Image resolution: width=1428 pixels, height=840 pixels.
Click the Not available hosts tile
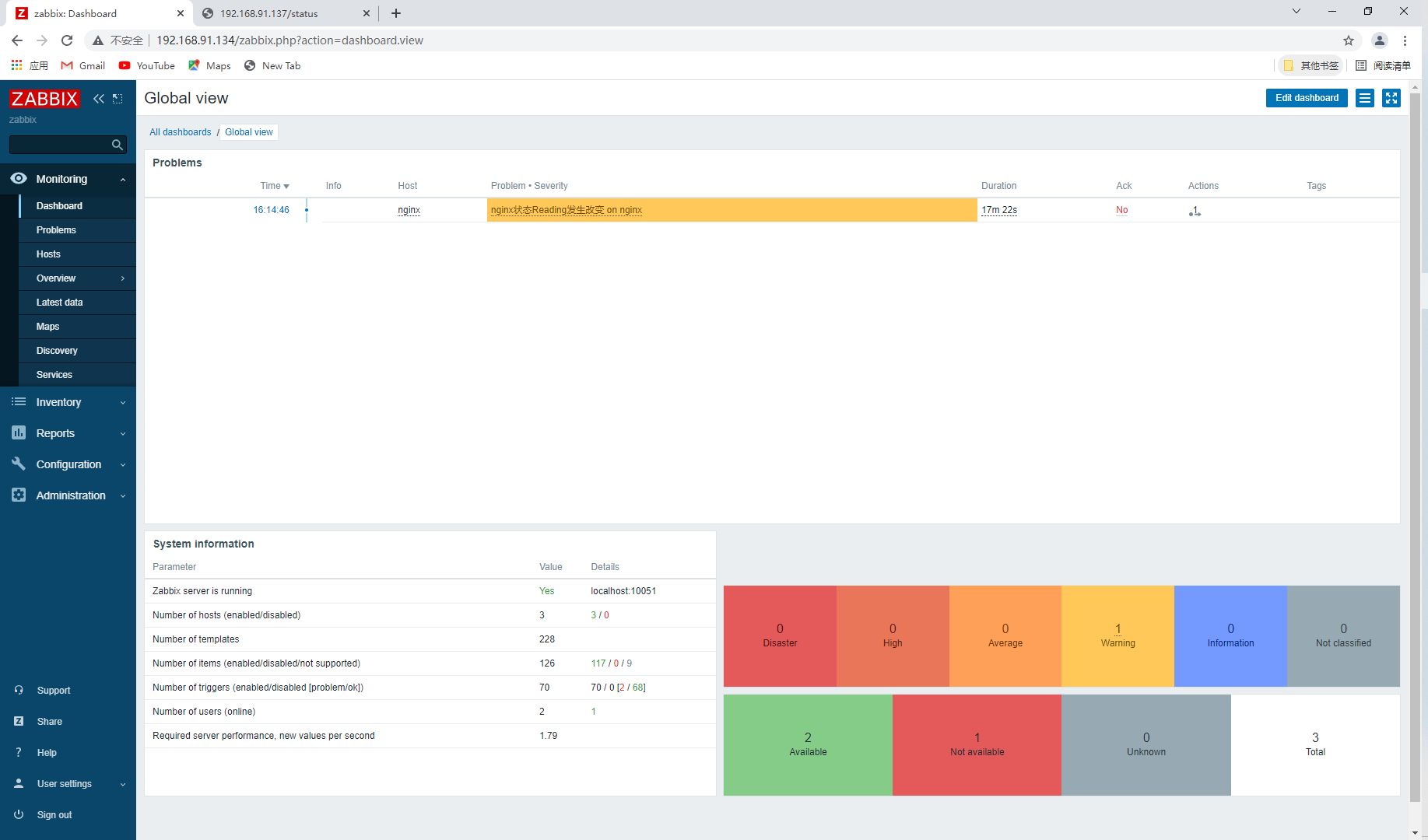[977, 745]
